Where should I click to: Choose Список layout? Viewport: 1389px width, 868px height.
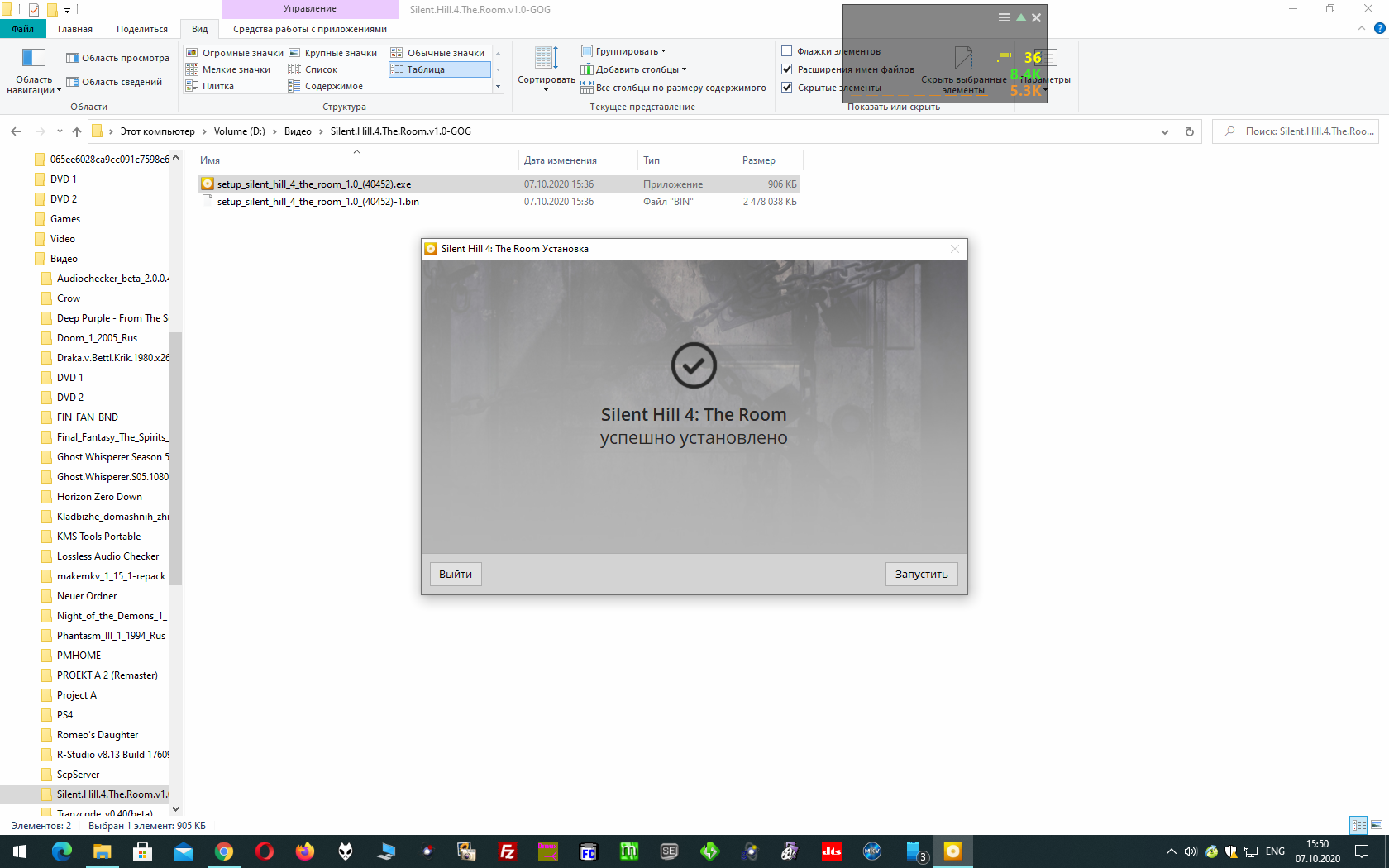pos(313,69)
